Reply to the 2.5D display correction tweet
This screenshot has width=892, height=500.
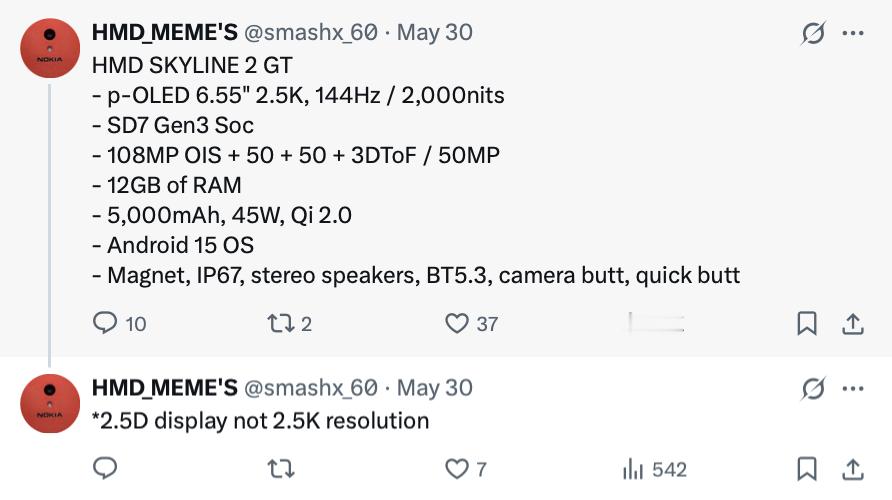tap(105, 468)
